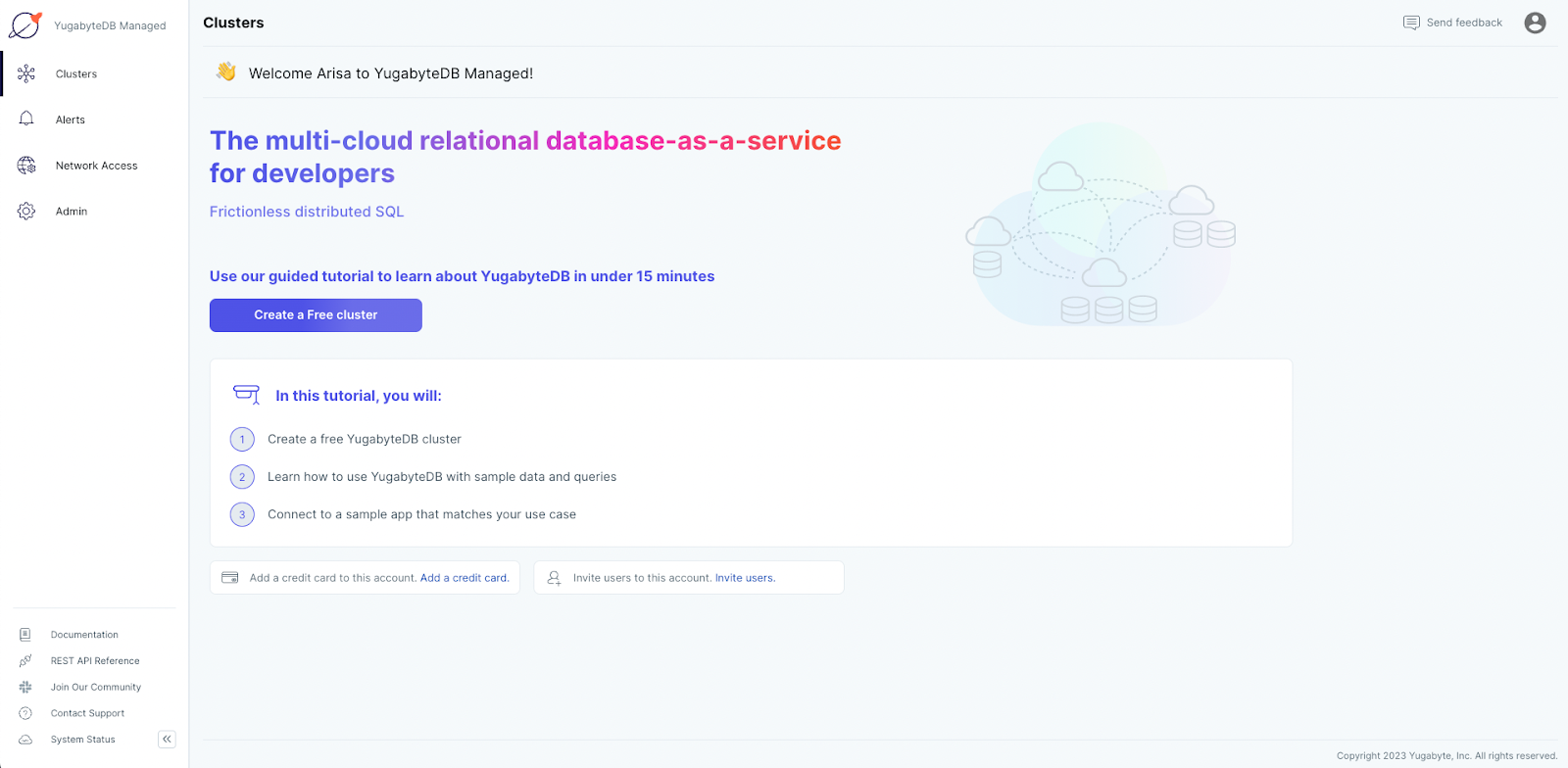Open the Alerts menu item
This screenshot has width=1568, height=768.
tap(71, 120)
